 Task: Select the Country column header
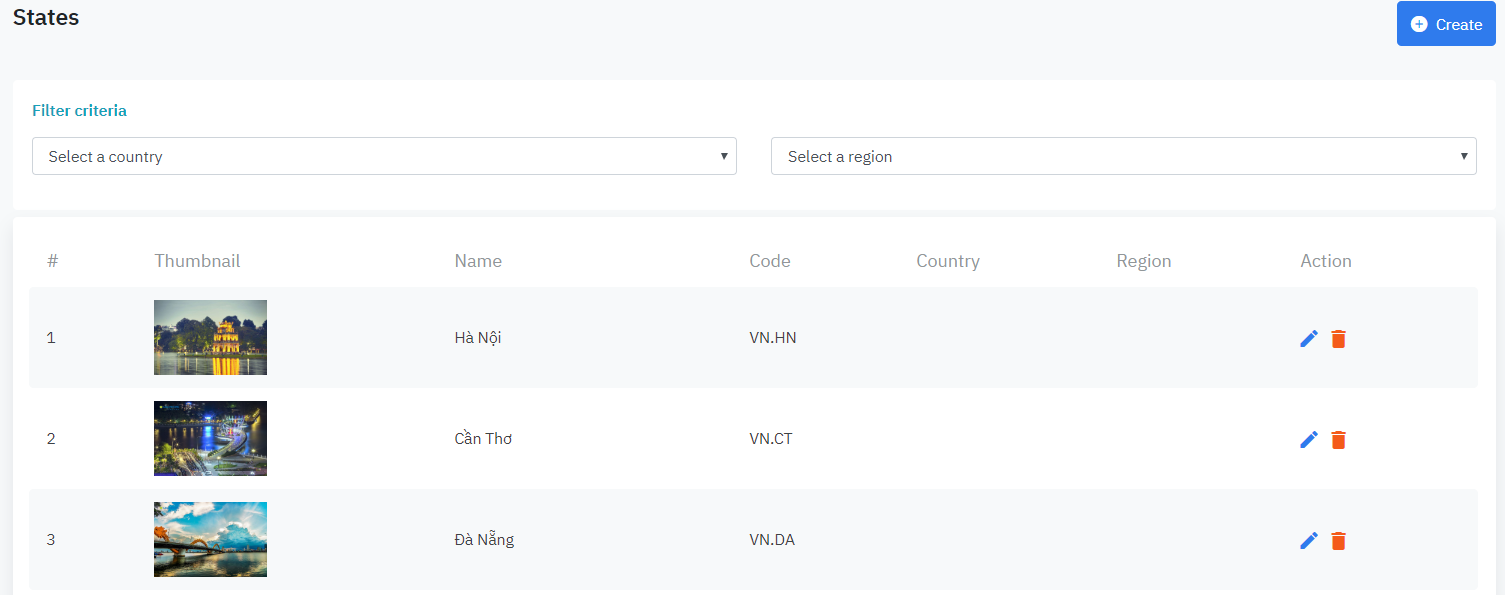click(948, 261)
